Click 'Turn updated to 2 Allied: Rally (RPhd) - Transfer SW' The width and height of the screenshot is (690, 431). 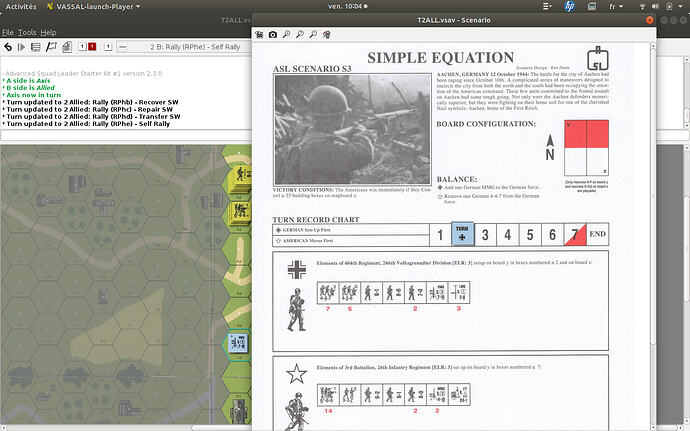click(92, 116)
